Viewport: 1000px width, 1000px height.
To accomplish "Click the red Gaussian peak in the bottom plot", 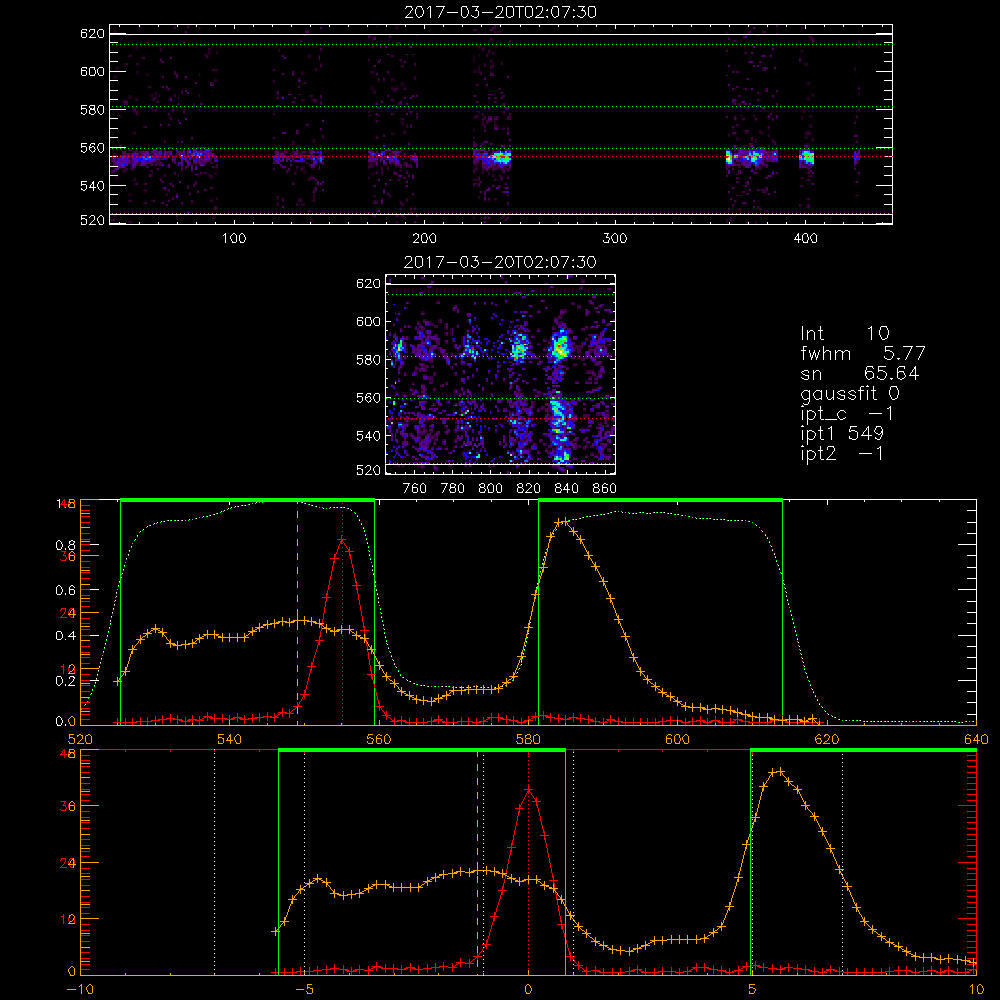I will [528, 790].
